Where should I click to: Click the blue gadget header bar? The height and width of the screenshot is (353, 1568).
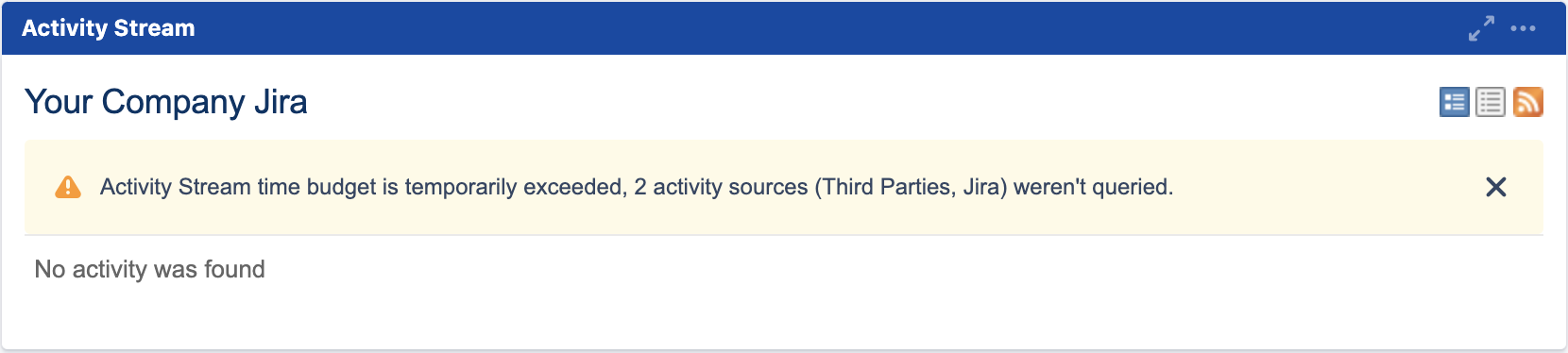click(x=784, y=28)
